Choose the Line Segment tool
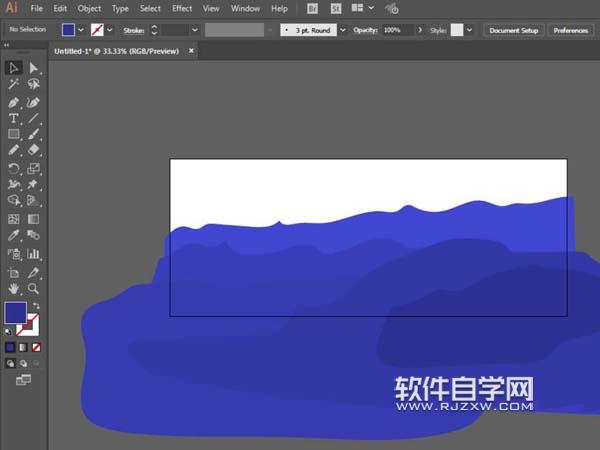Image resolution: width=600 pixels, height=450 pixels. (33, 118)
